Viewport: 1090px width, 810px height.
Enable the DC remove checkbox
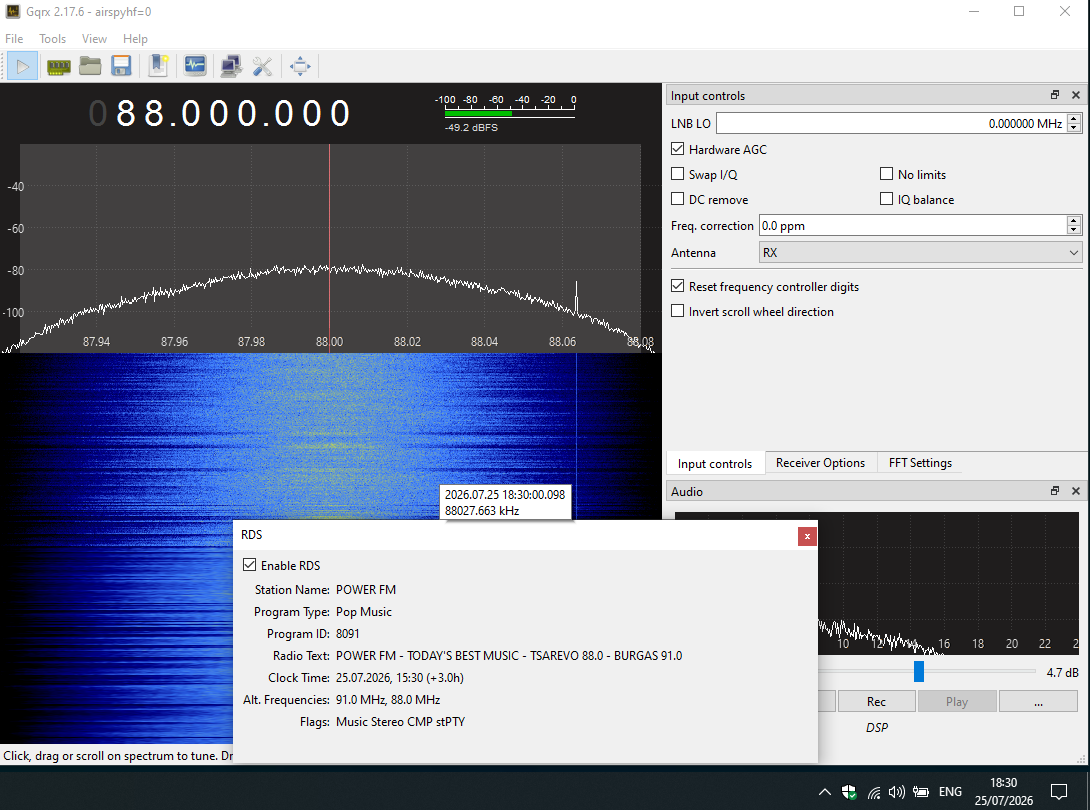(x=677, y=199)
